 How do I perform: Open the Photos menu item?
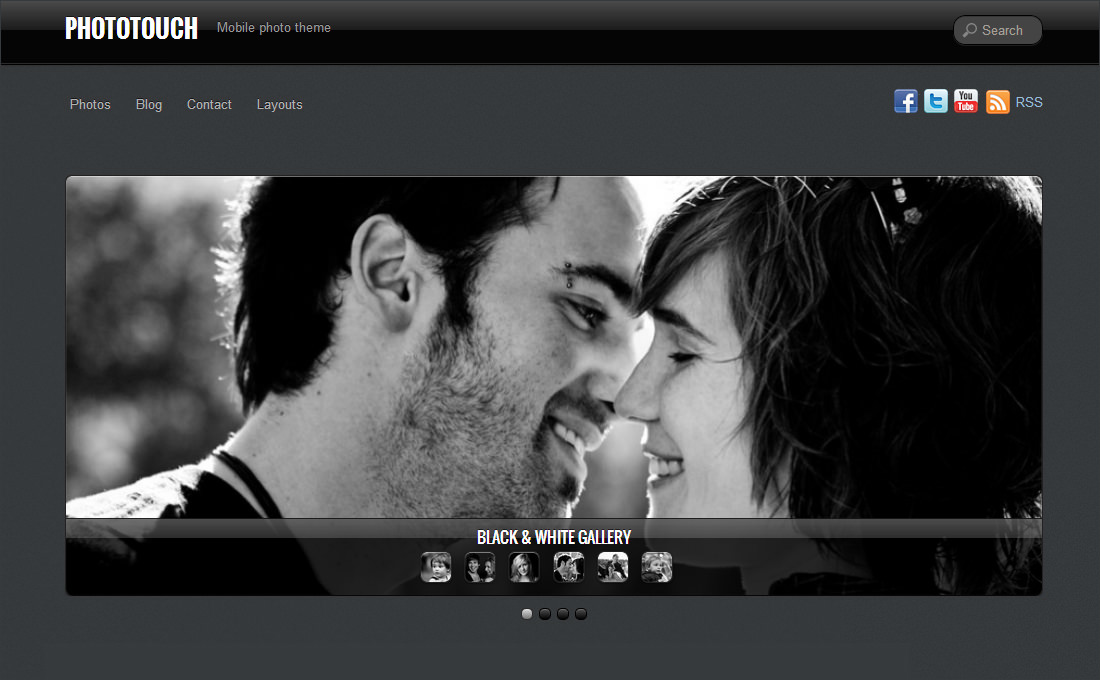(x=90, y=105)
